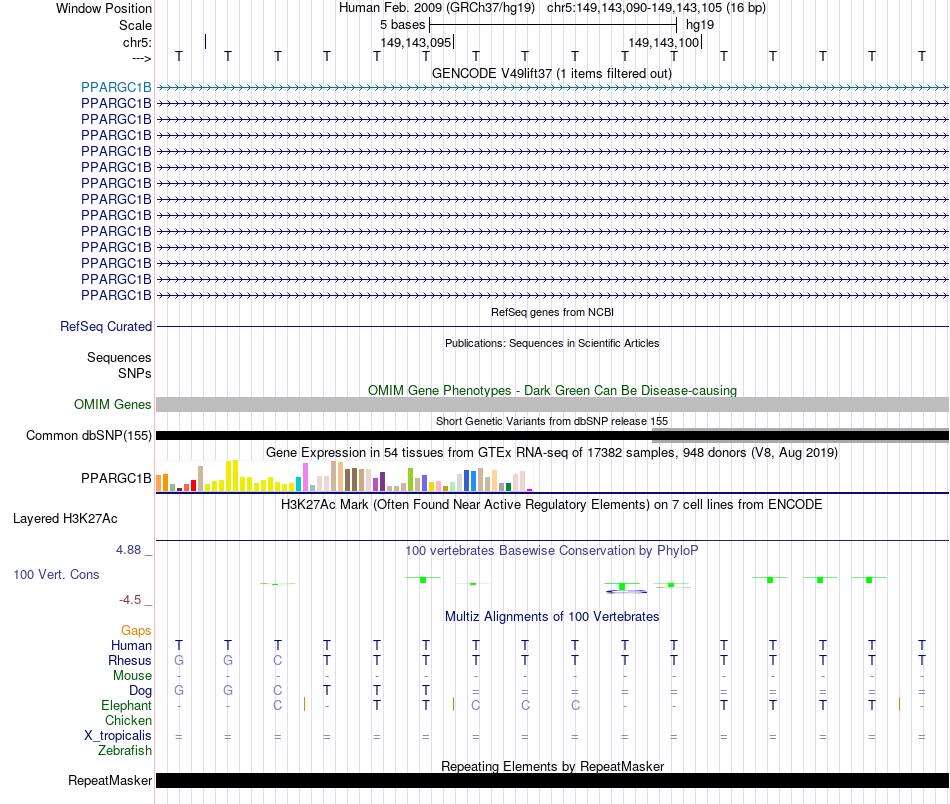Click the blue negative PhyloP conservation bar

click(x=626, y=591)
